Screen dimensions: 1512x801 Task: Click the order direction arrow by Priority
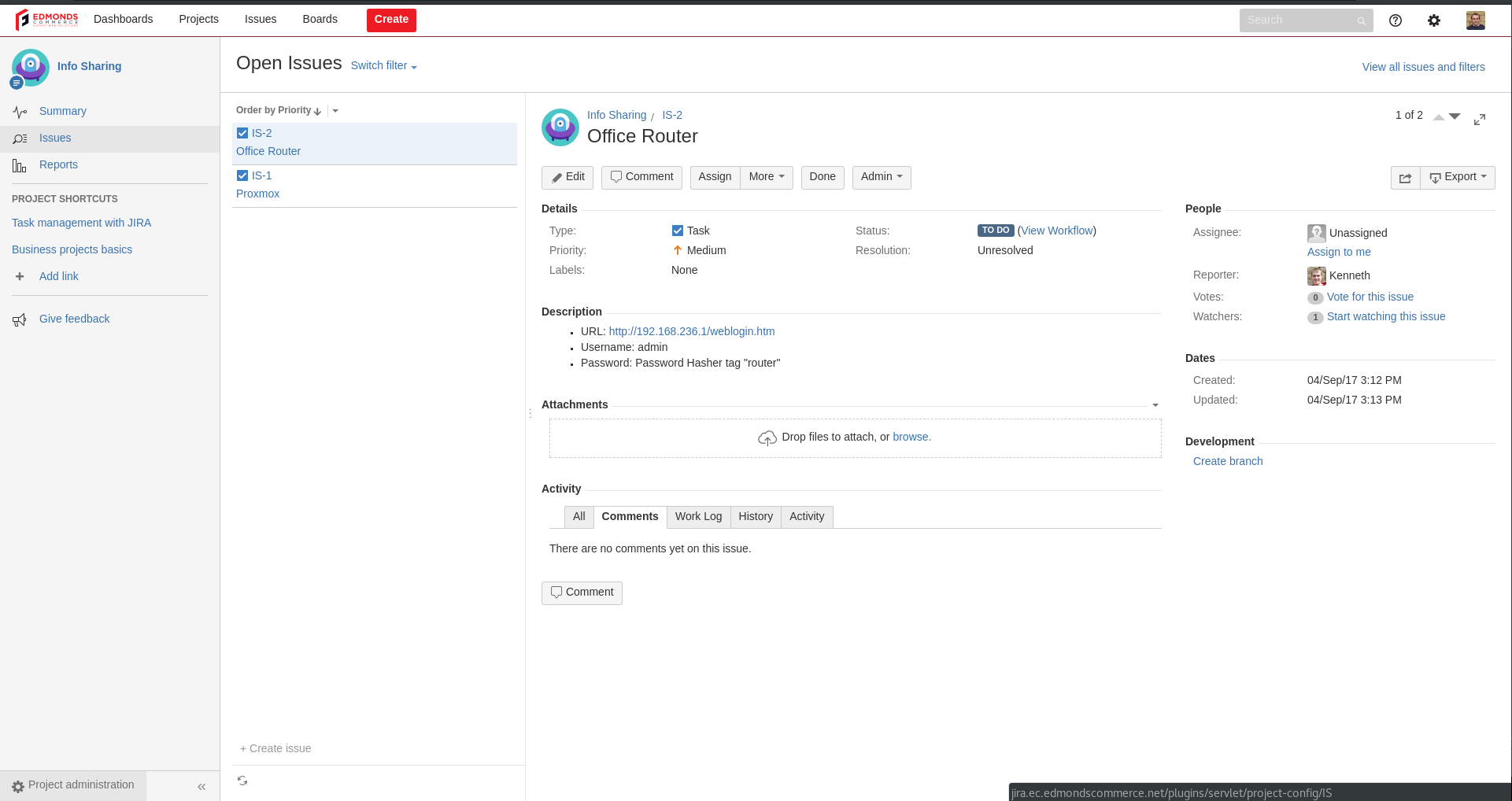click(317, 111)
